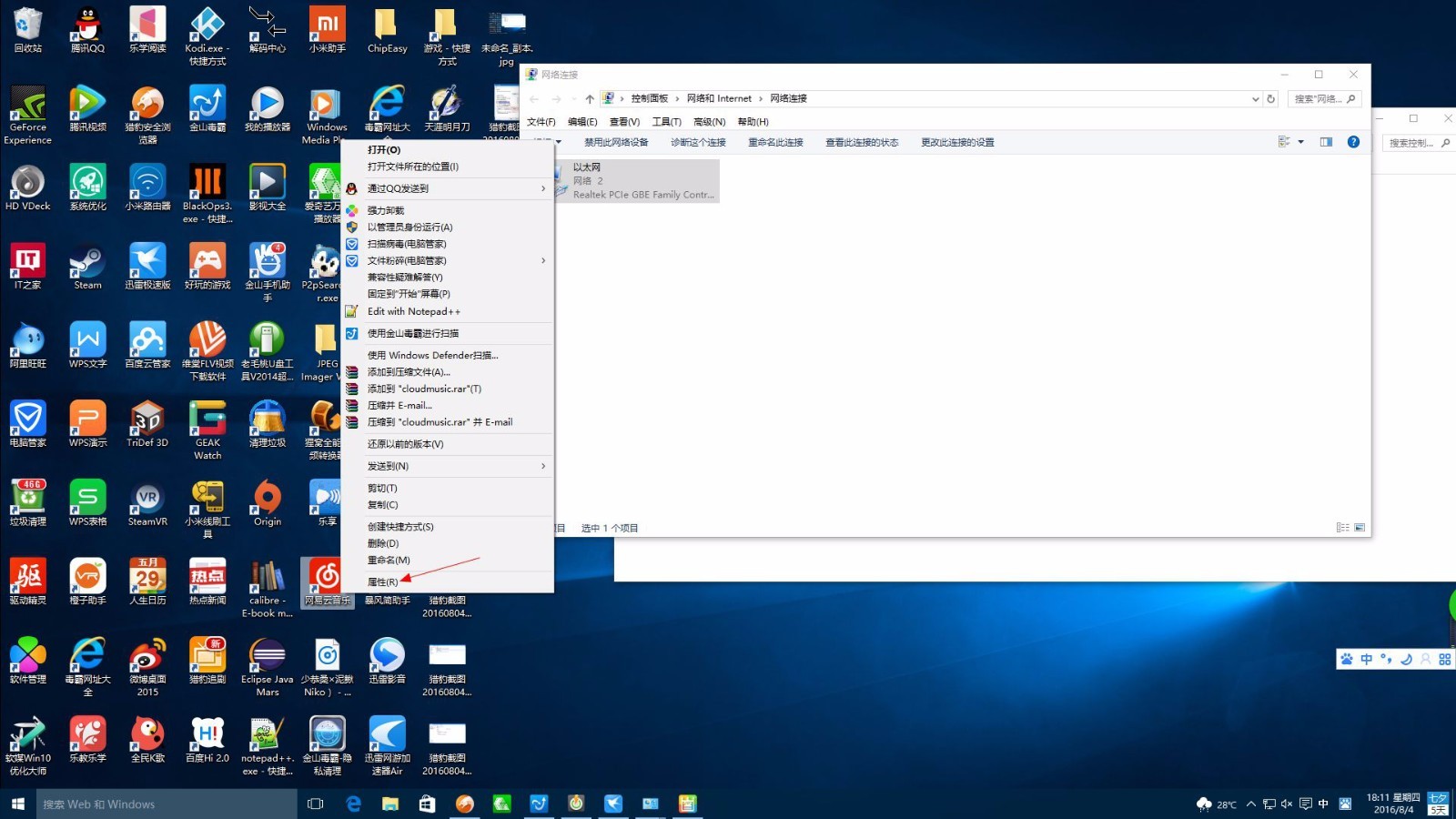Image resolution: width=1456 pixels, height=819 pixels.
Task: Expand the 文件粉碎(电脑管家) submenu
Action: point(447,261)
